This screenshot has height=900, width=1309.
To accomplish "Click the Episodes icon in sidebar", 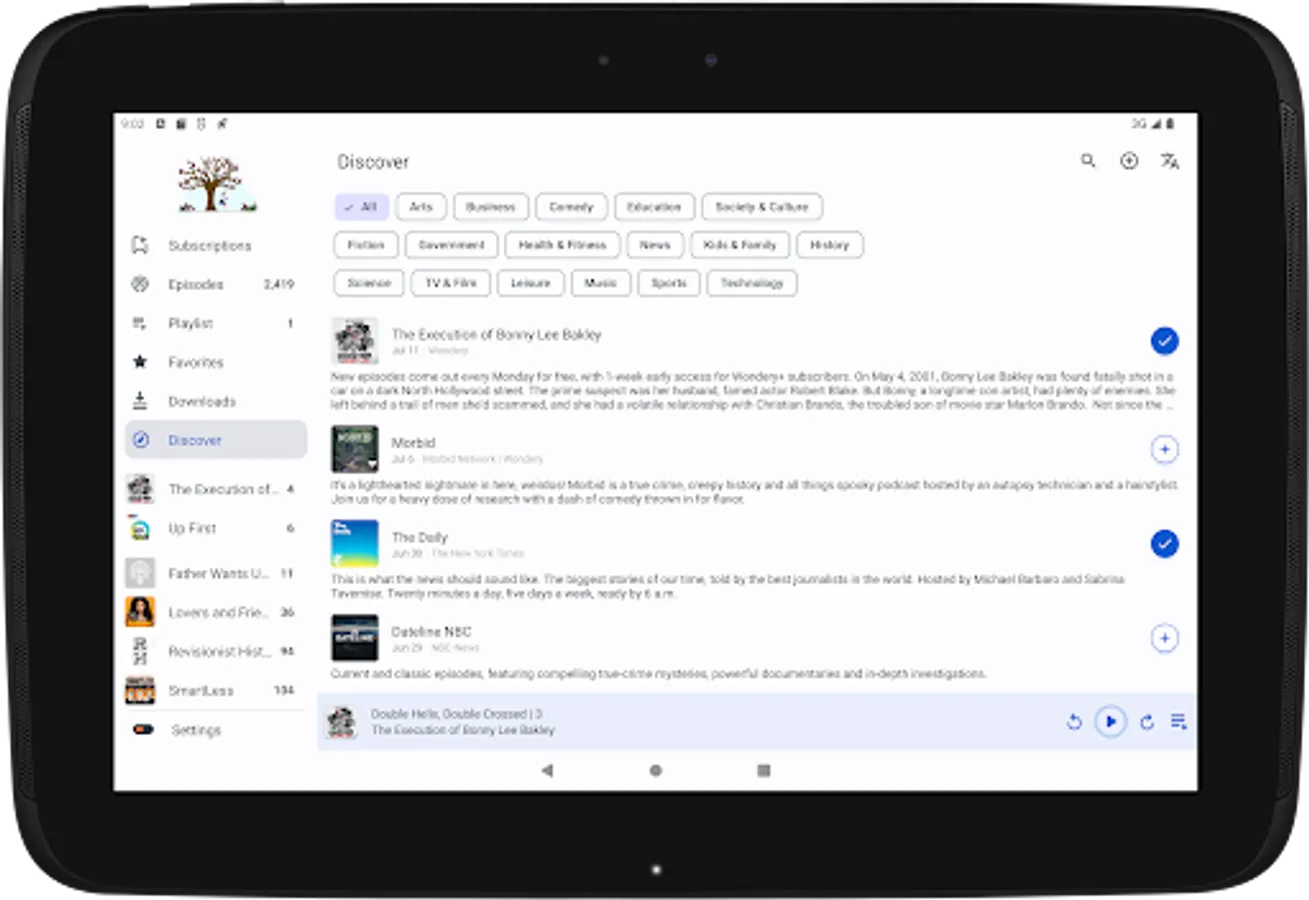I will tap(141, 284).
